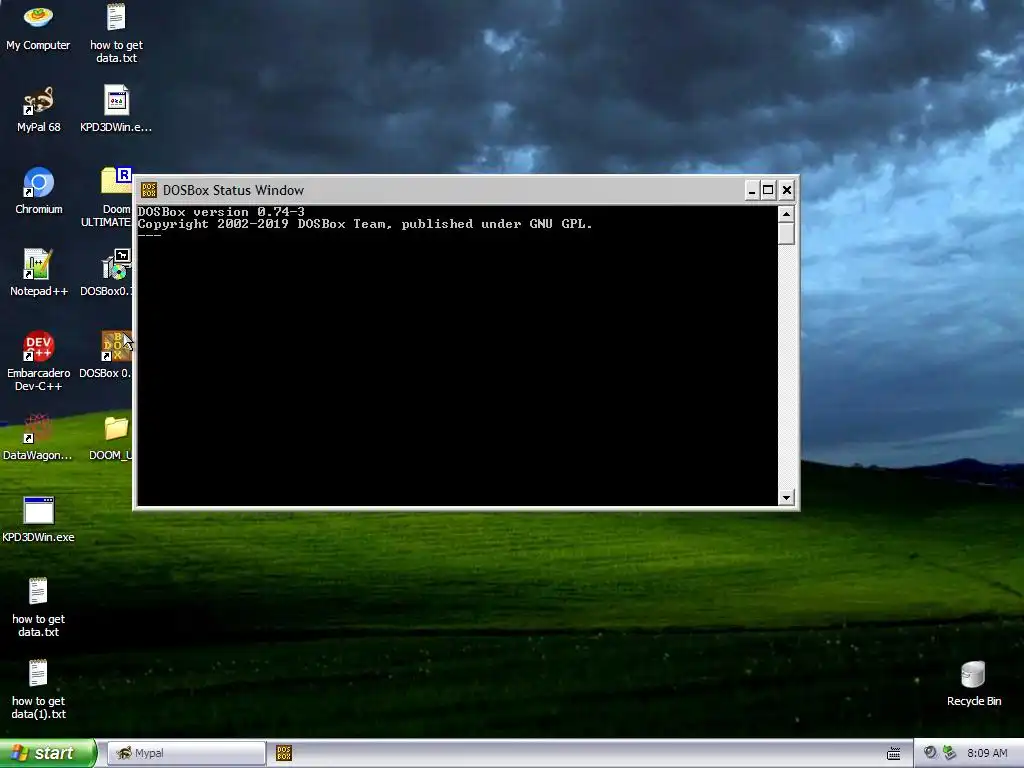Click the network system tray icon
Screen dimensions: 1024x768
pos(950,752)
